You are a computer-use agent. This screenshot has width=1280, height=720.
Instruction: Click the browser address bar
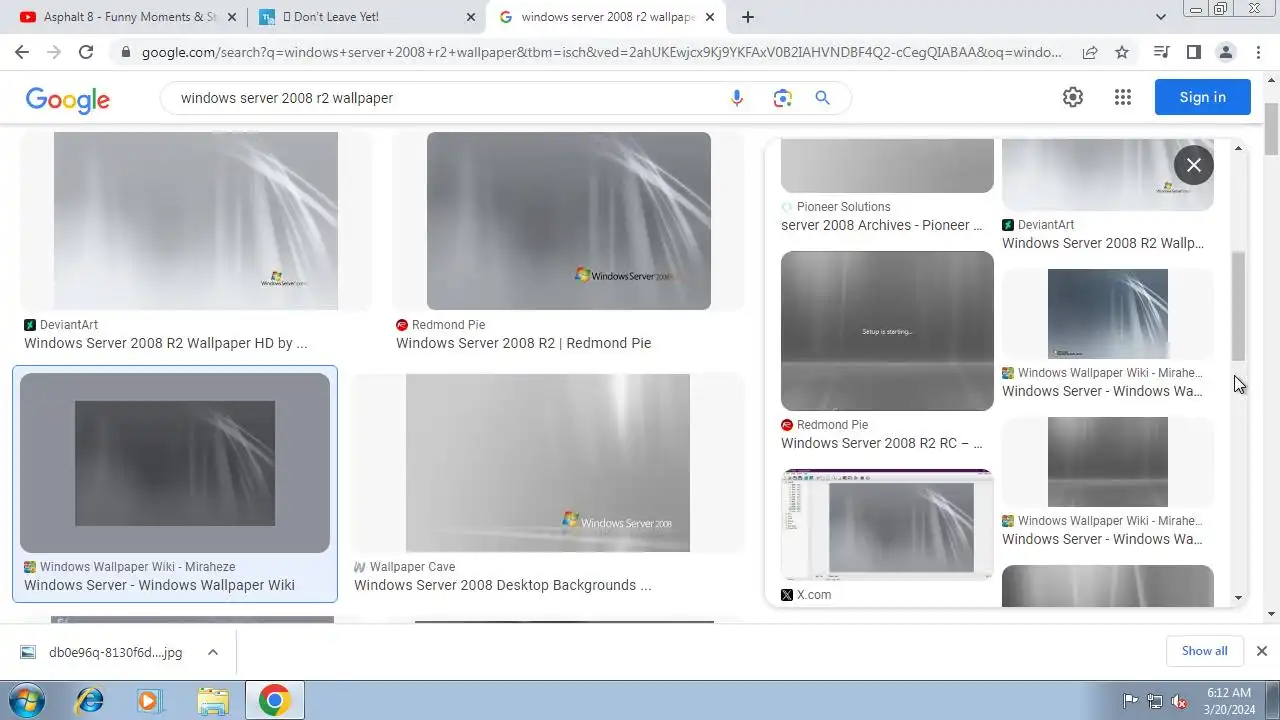601,52
